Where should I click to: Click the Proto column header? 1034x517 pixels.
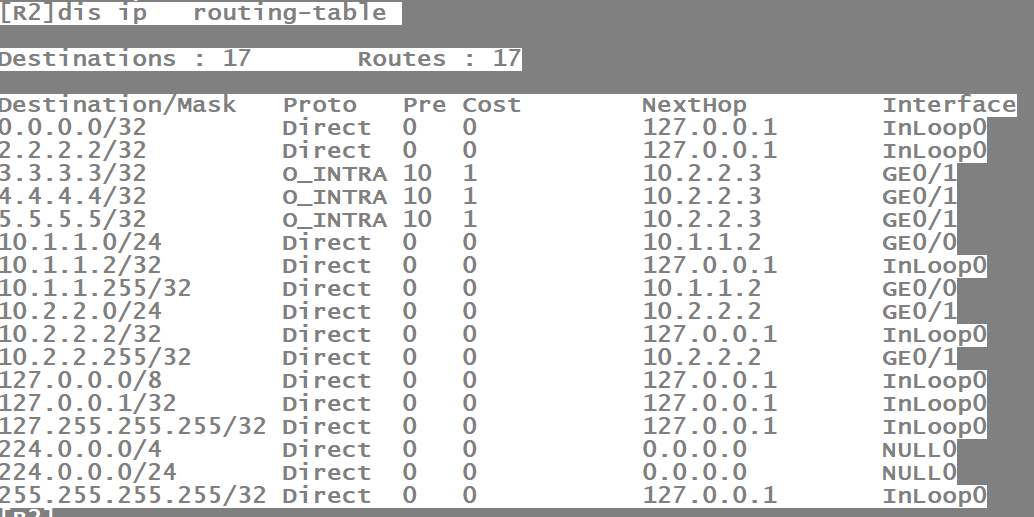pyautogui.click(x=319, y=105)
